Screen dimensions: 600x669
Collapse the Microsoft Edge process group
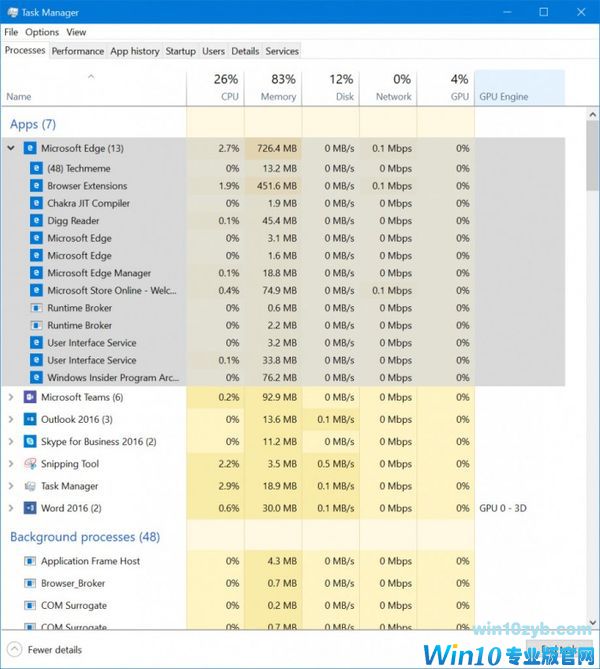pos(11,148)
